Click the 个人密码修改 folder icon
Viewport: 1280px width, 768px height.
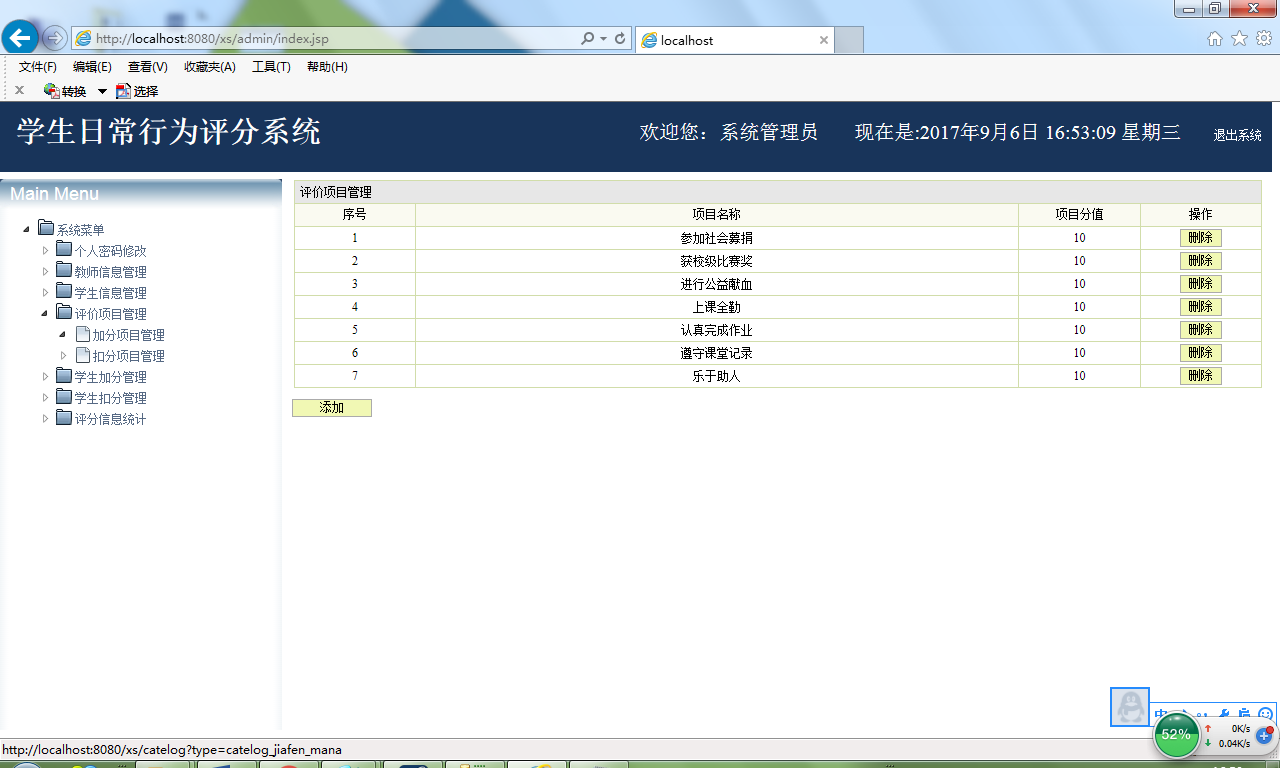point(64,249)
